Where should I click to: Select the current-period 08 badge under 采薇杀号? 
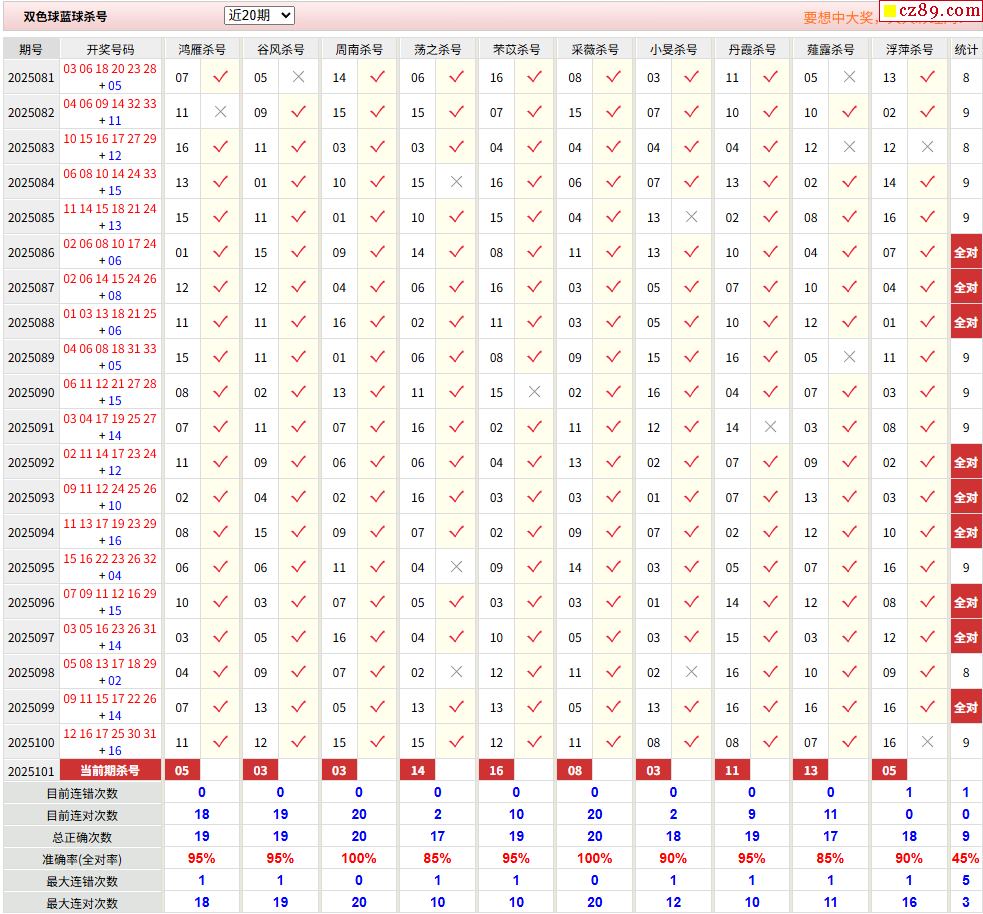point(575,770)
